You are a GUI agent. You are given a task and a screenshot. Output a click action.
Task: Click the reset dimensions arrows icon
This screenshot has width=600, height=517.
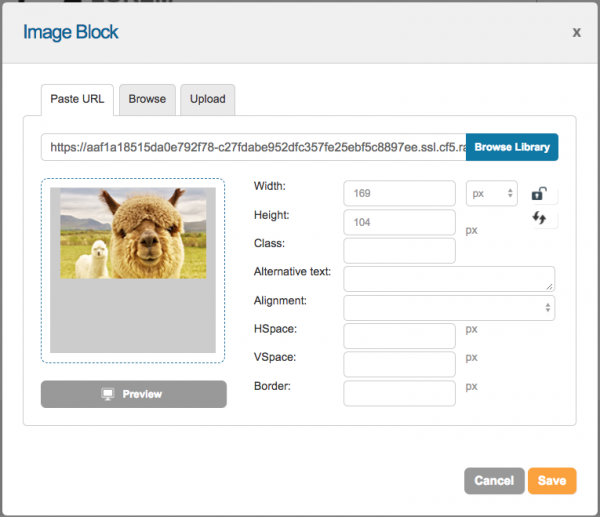click(x=540, y=219)
